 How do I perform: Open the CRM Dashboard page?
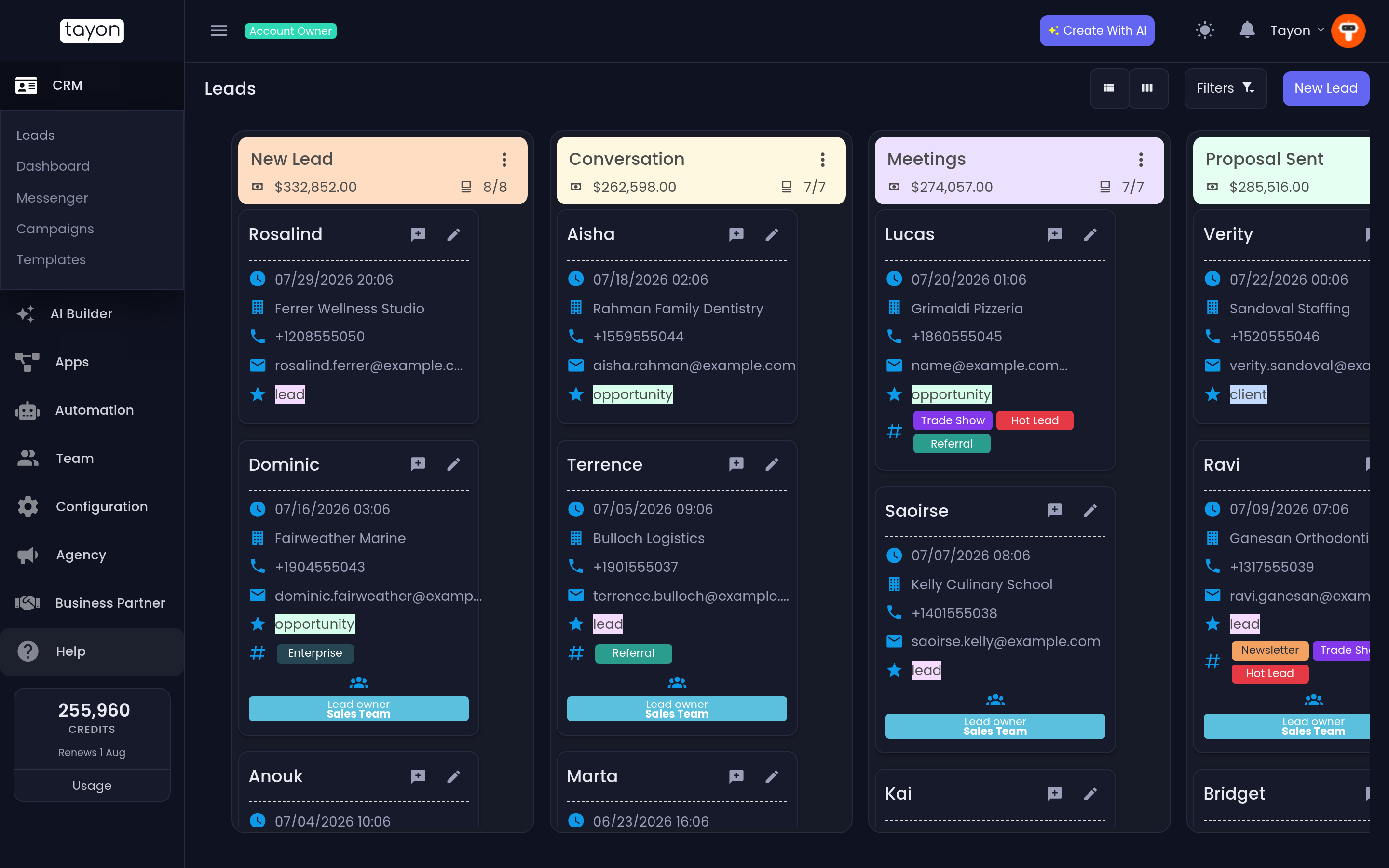point(53,166)
